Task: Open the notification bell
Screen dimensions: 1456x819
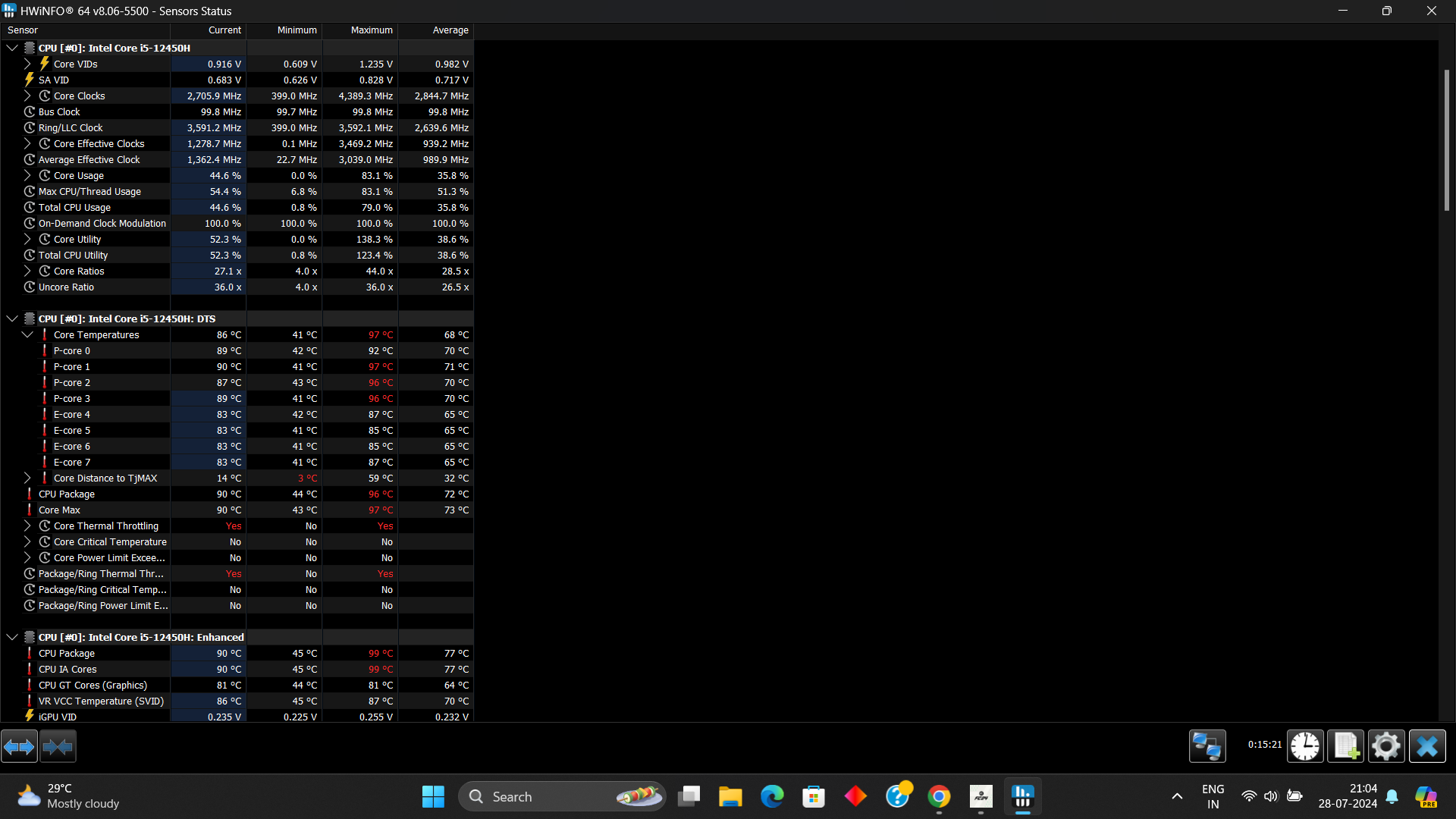Action: (1392, 797)
